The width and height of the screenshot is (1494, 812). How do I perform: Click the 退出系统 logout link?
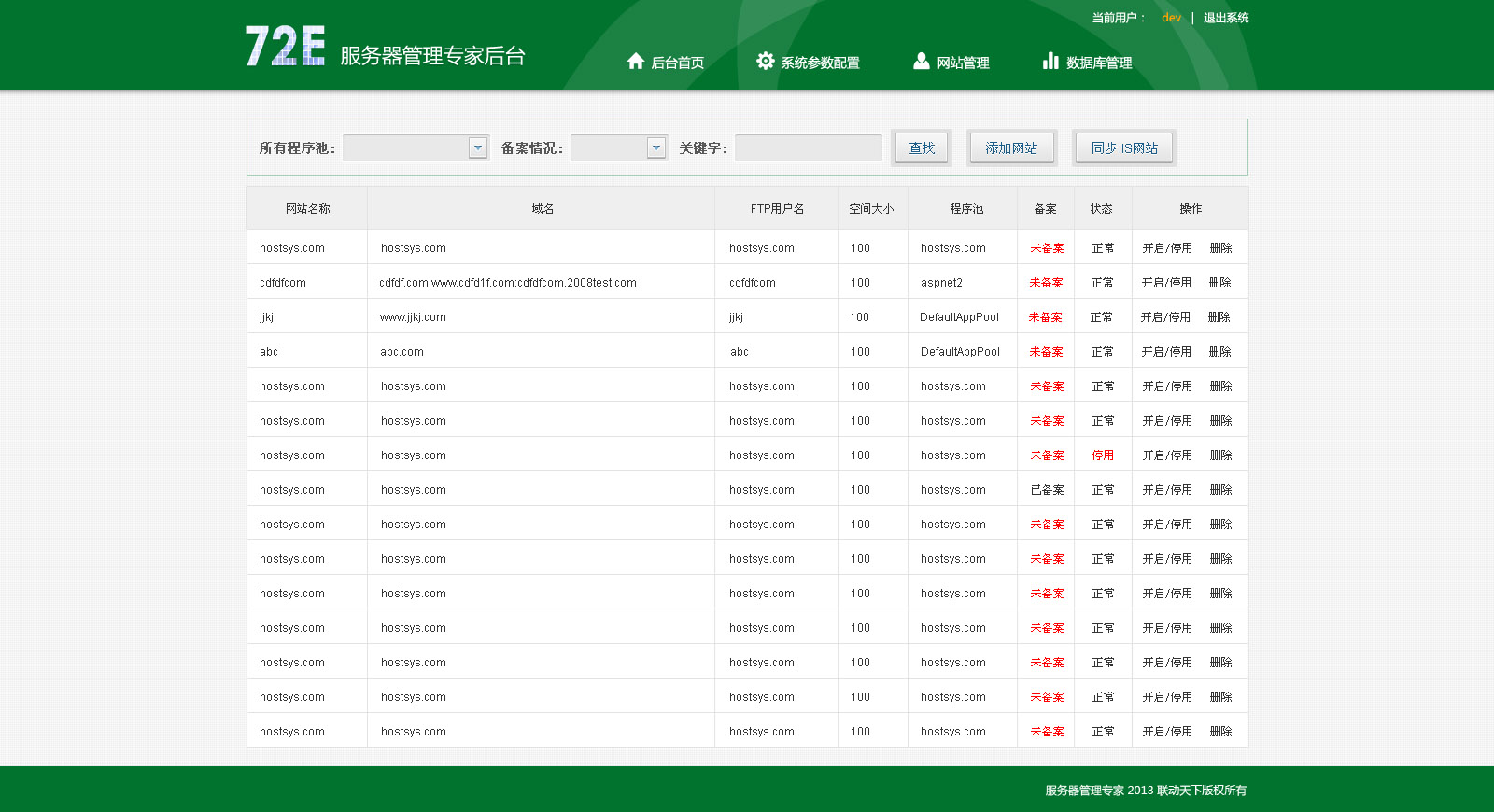(1226, 18)
